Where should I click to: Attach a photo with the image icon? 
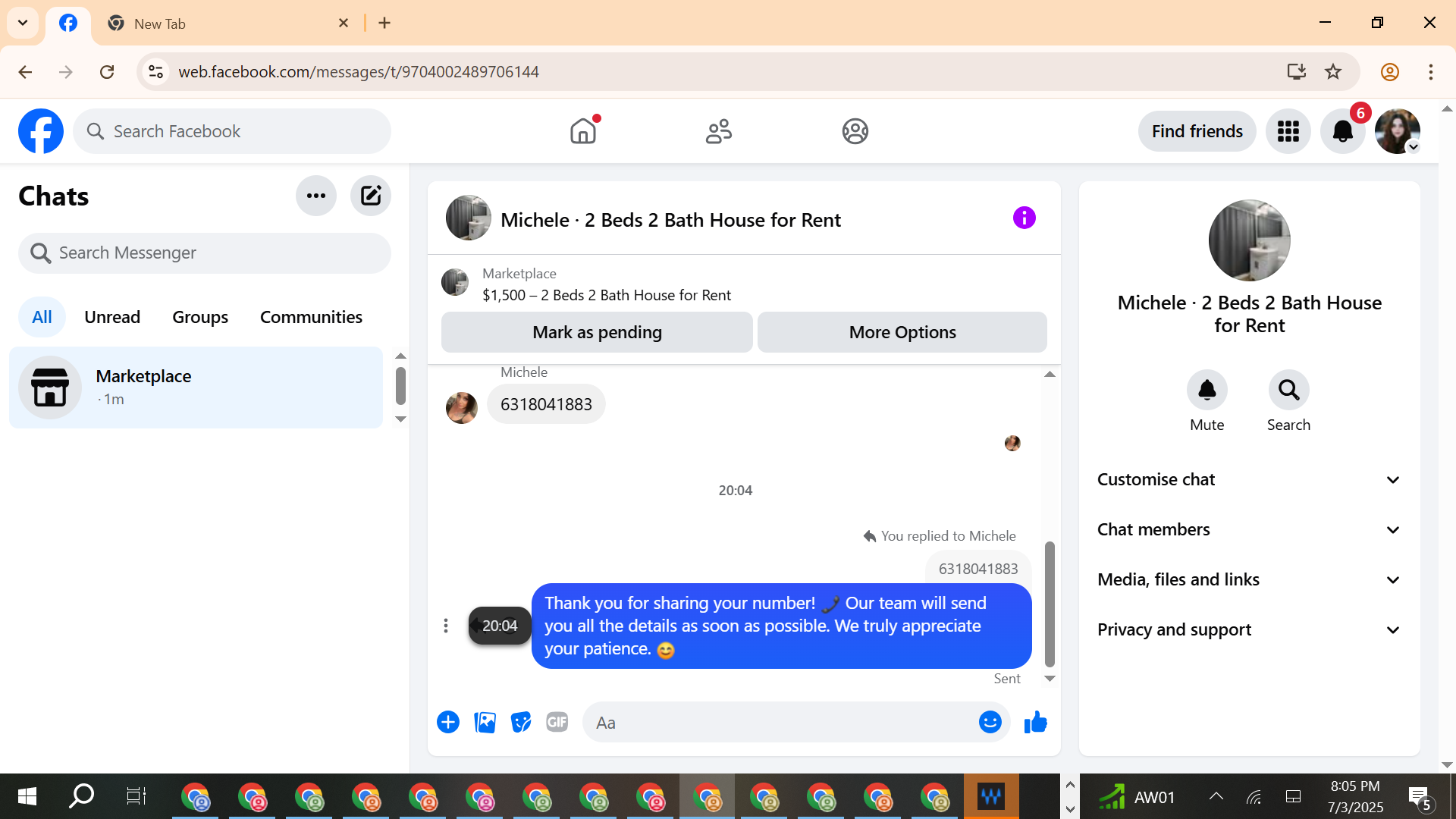click(485, 723)
